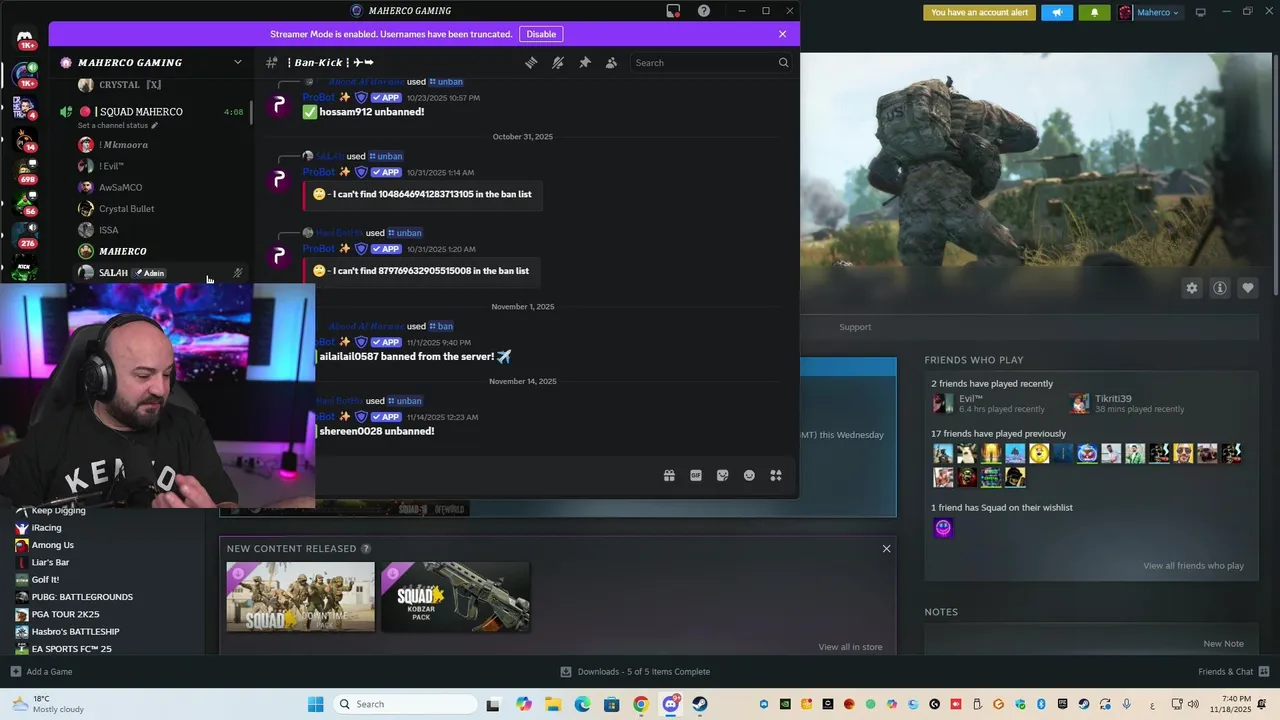Open Steam notifications bell button
This screenshot has height=720, width=1280.
(1093, 13)
